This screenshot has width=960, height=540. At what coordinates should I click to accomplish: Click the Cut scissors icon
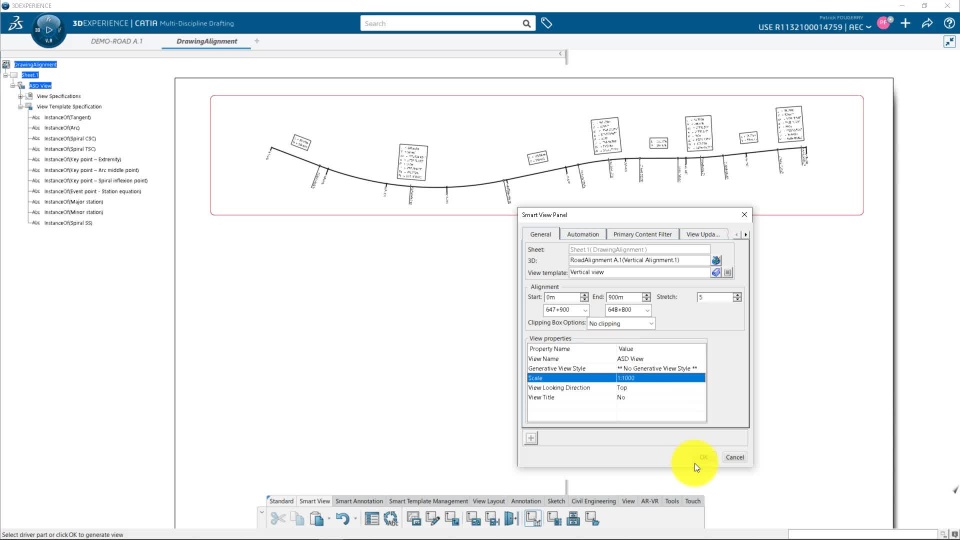tap(278, 519)
